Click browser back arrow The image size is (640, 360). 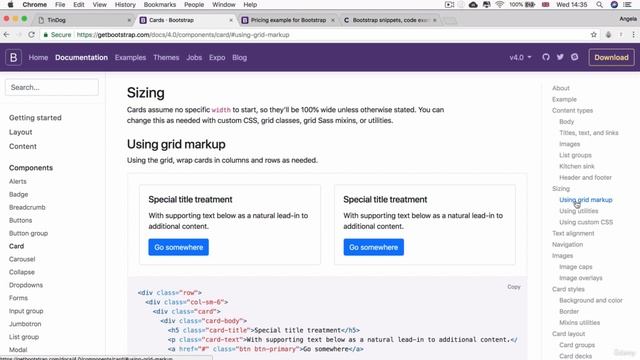click(7, 35)
